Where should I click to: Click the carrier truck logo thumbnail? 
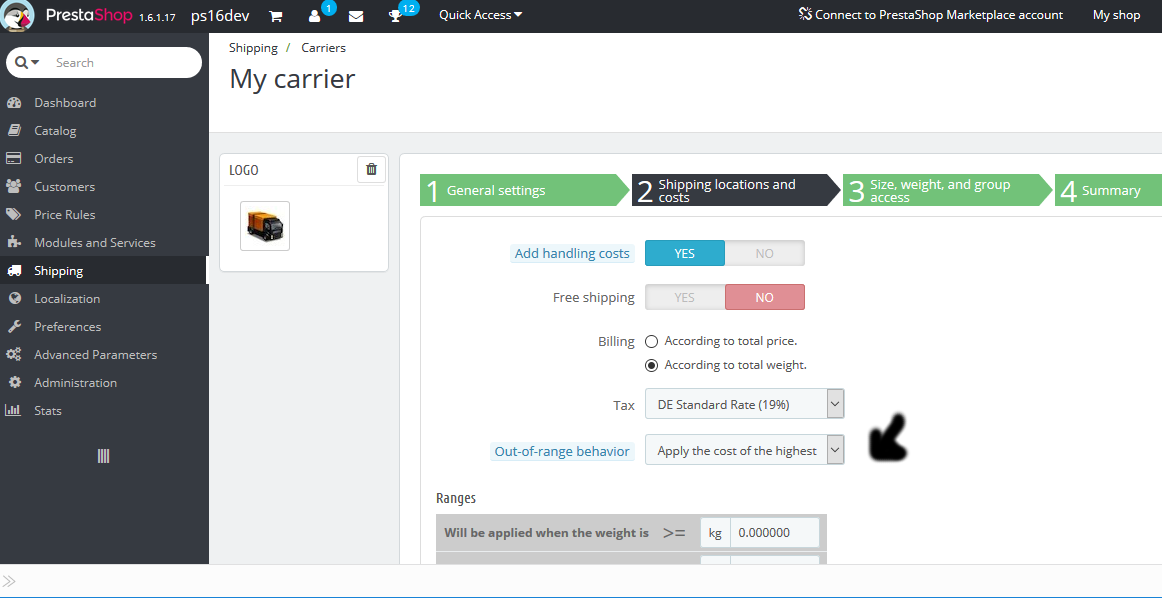click(265, 226)
